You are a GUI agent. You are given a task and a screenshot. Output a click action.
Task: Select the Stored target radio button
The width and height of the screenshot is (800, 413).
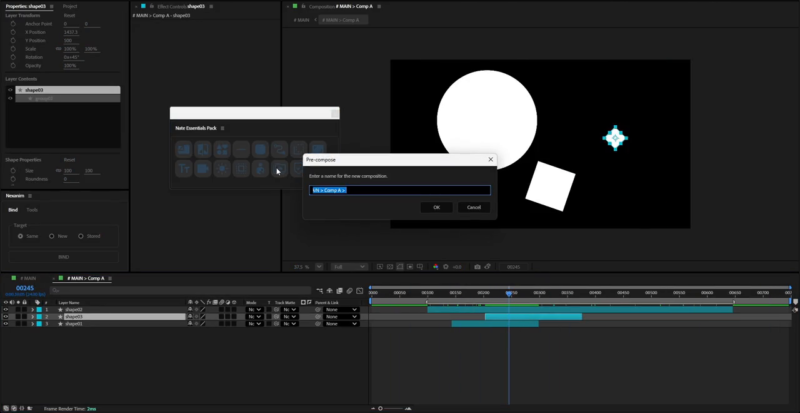81,236
